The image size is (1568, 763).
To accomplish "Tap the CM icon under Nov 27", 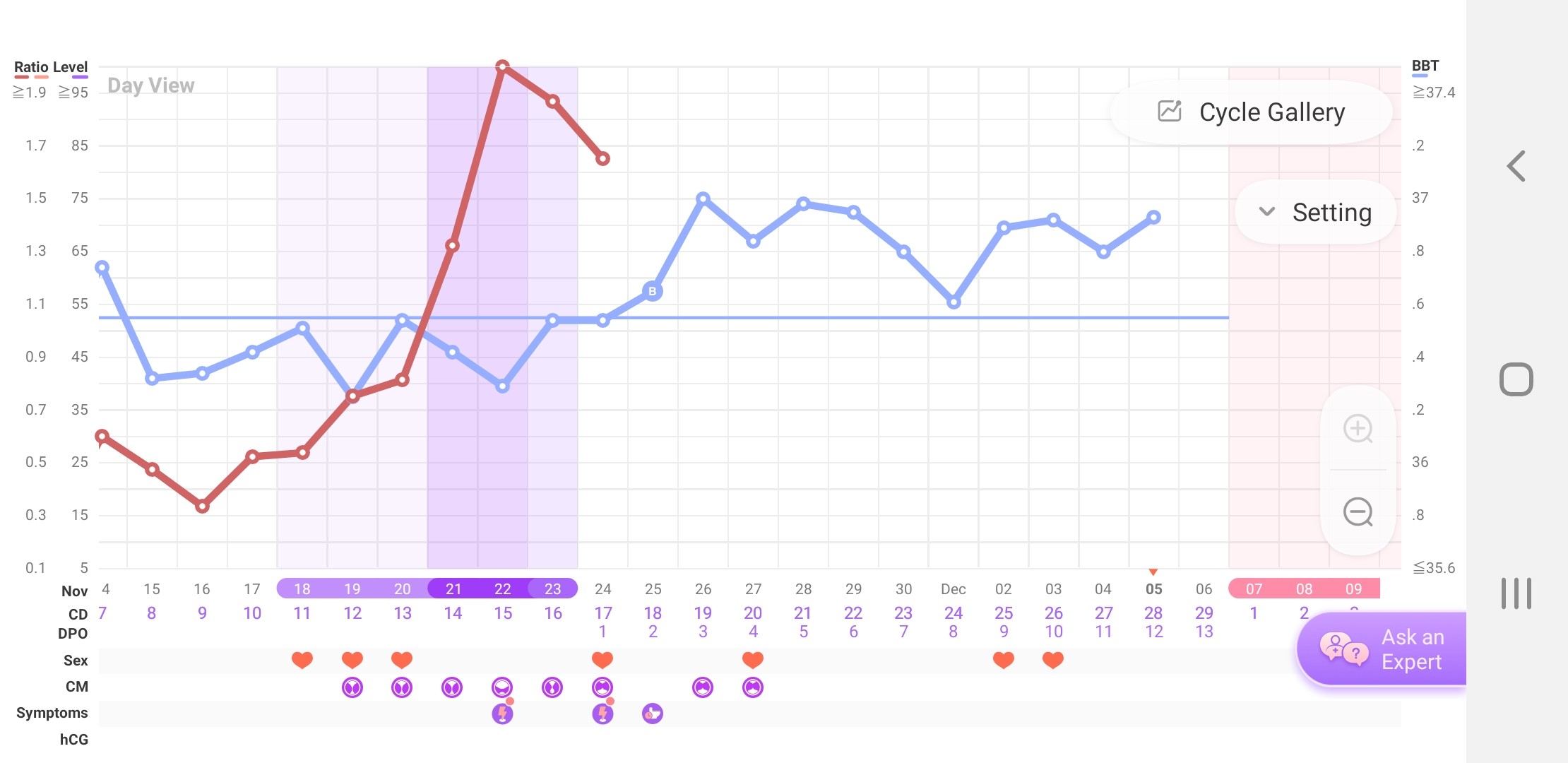I will click(x=753, y=687).
